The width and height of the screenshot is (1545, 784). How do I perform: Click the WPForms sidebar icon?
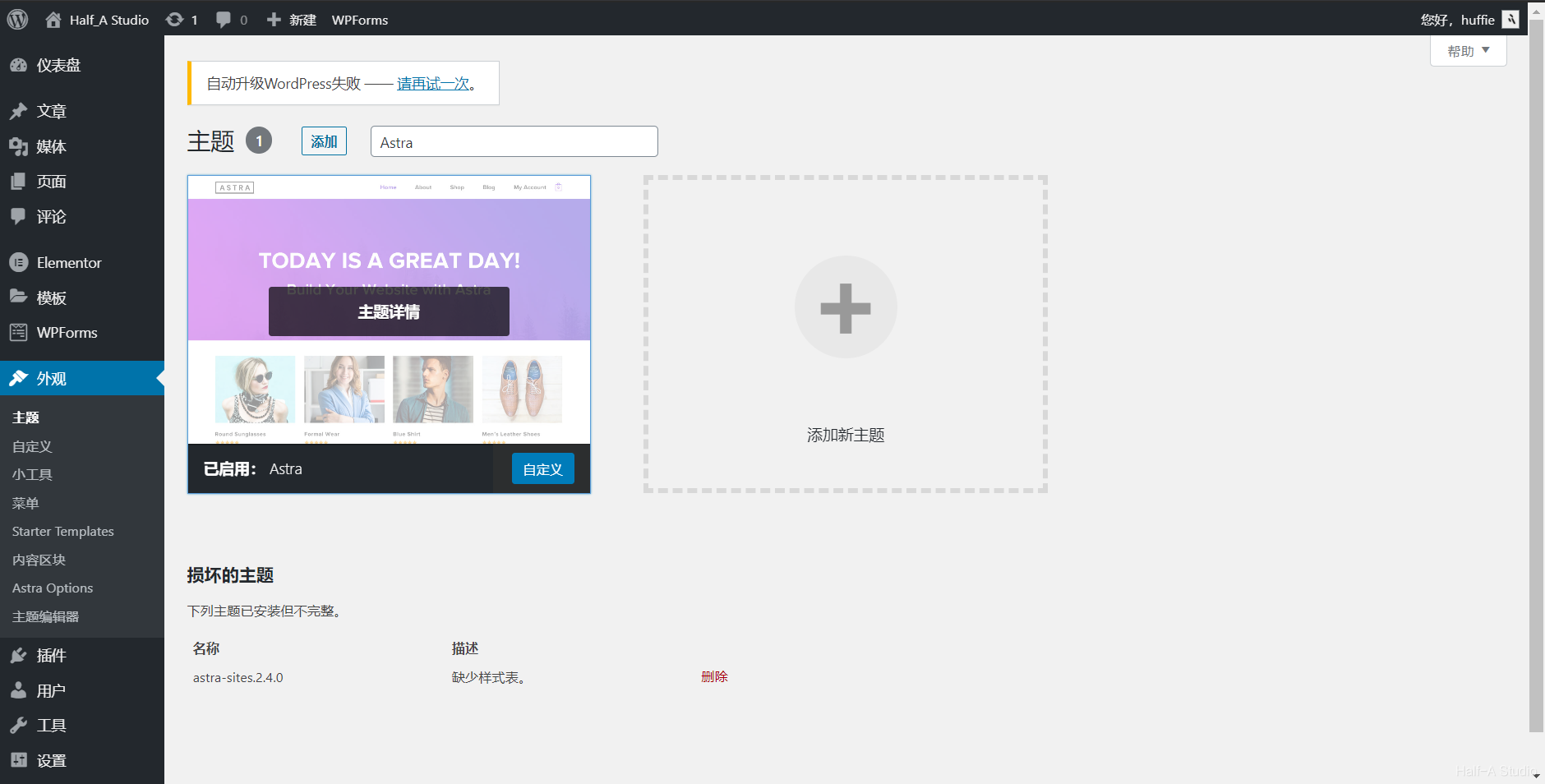18,332
